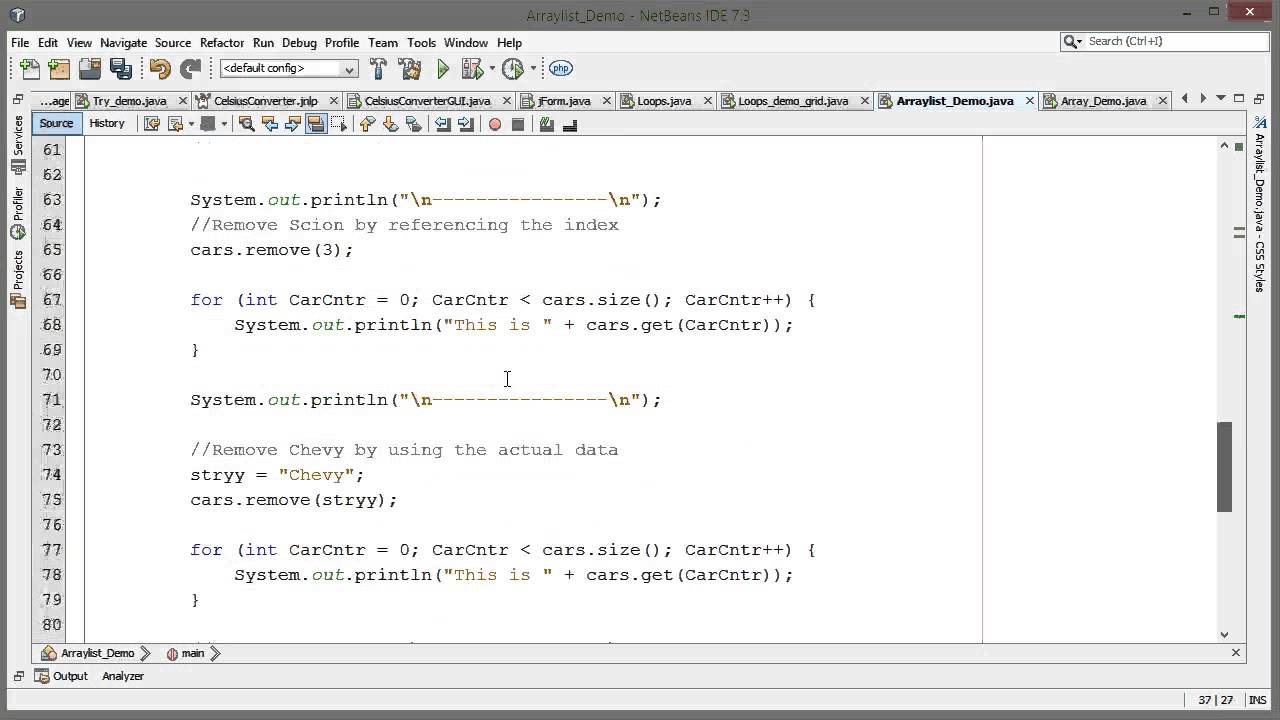Open the Refactor menu
The image size is (1280, 720).
point(221,43)
